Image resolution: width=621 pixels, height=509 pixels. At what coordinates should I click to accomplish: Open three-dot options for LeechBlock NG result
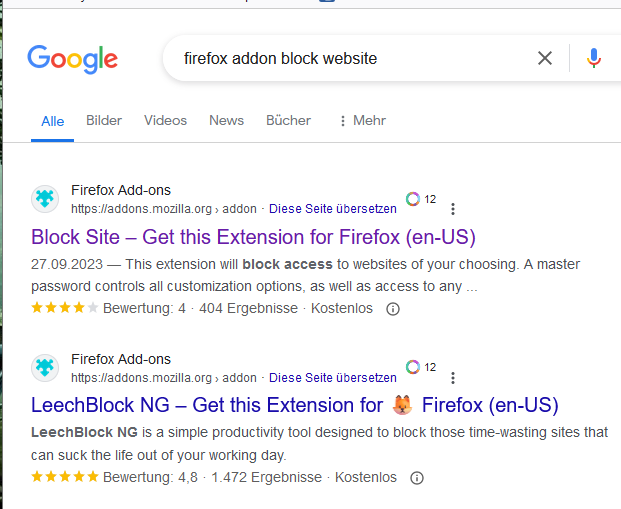pos(453,378)
